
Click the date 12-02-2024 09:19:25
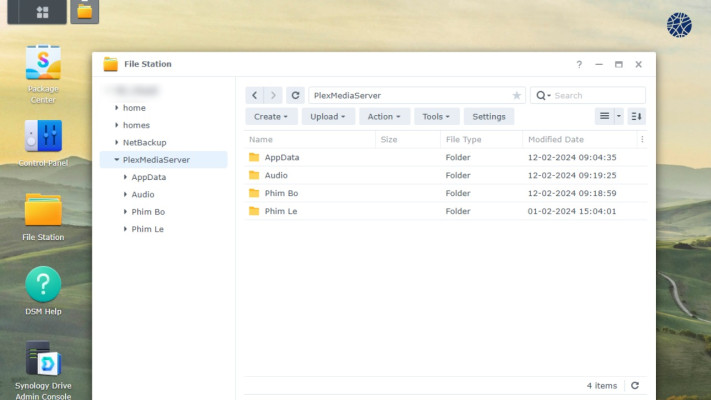(x=572, y=175)
